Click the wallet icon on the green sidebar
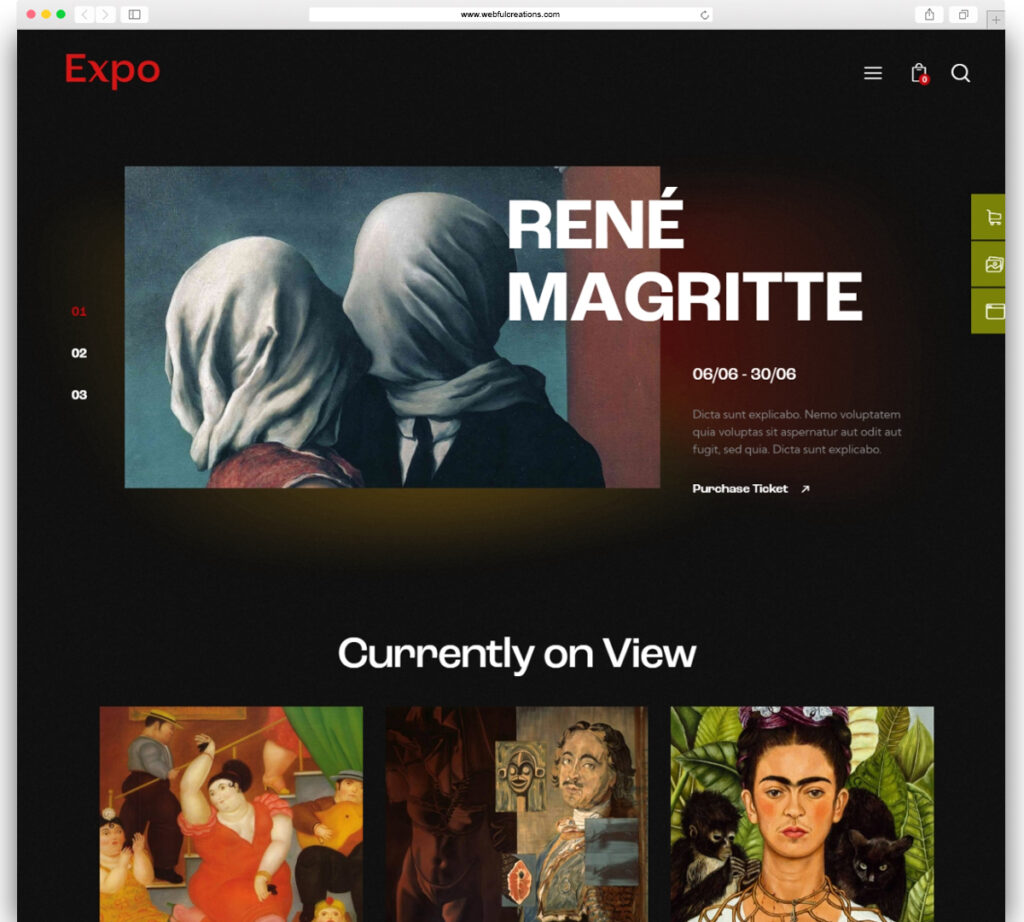1024x922 pixels. point(991,310)
